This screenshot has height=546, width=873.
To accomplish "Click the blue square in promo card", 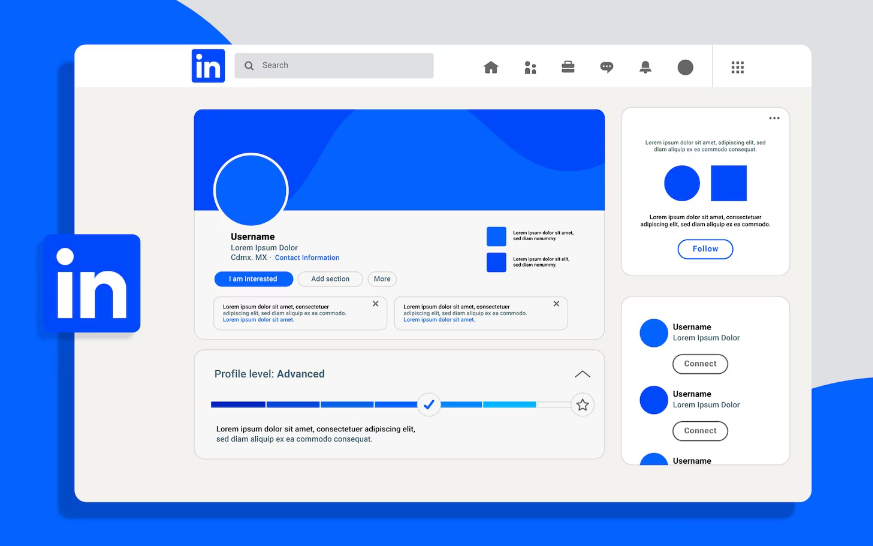I will [729, 183].
